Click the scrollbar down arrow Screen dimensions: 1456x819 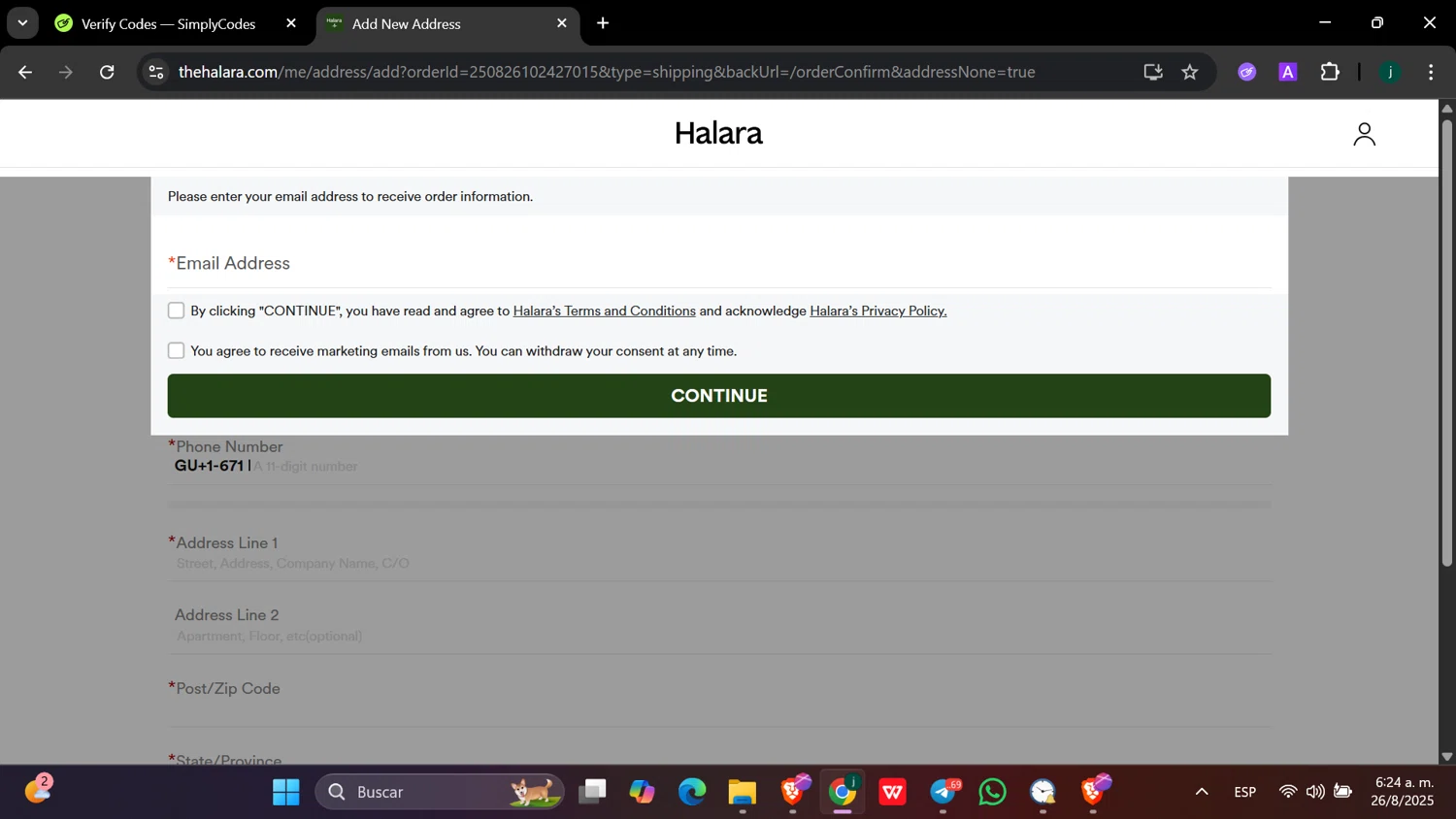pos(1446,757)
